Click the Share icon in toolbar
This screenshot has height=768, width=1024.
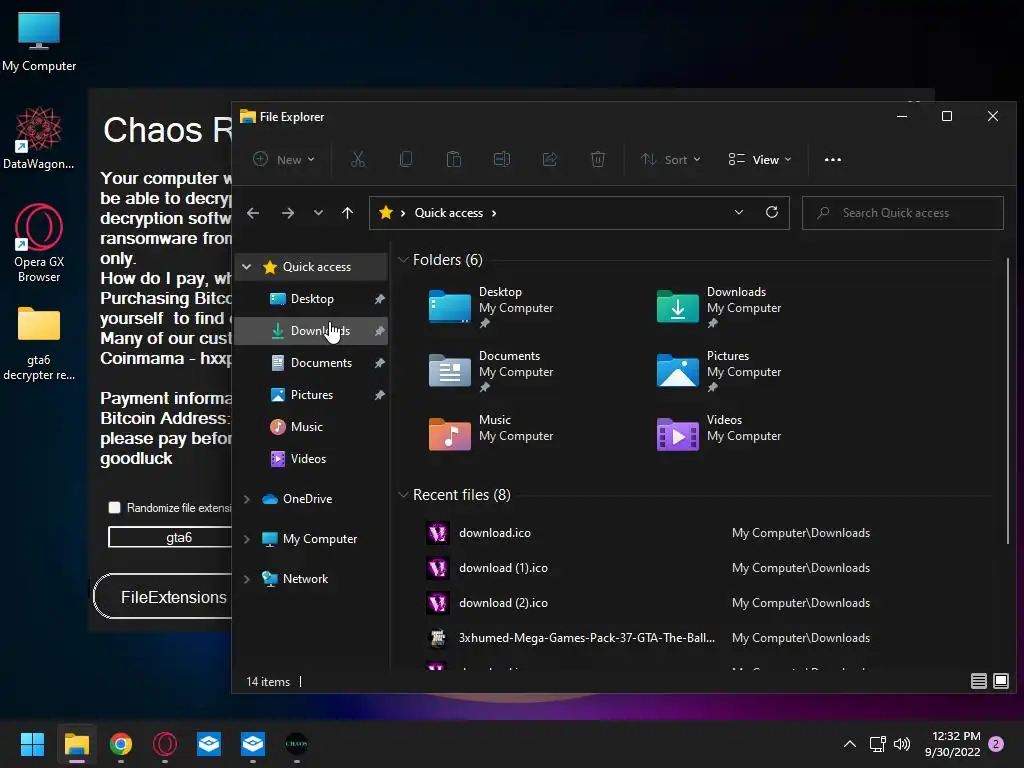[550, 159]
